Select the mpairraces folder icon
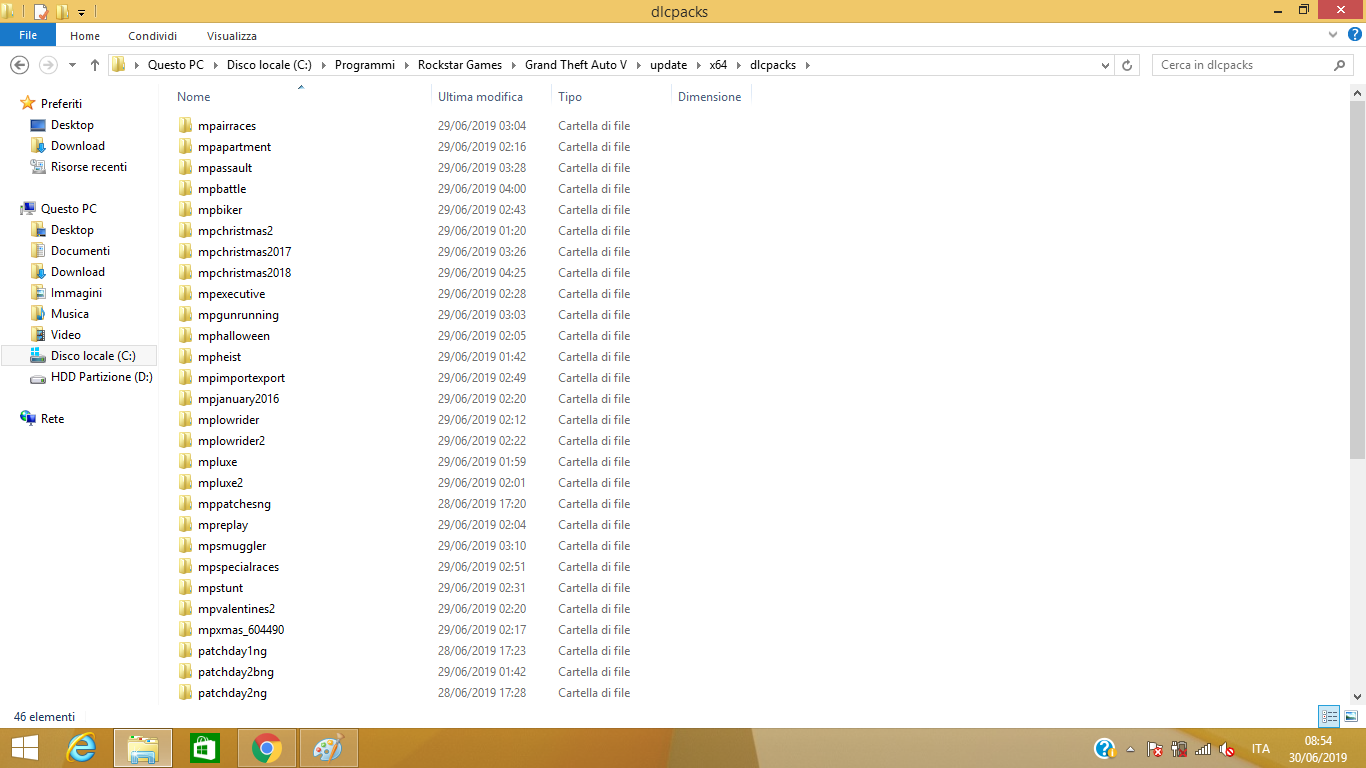 tap(185, 126)
